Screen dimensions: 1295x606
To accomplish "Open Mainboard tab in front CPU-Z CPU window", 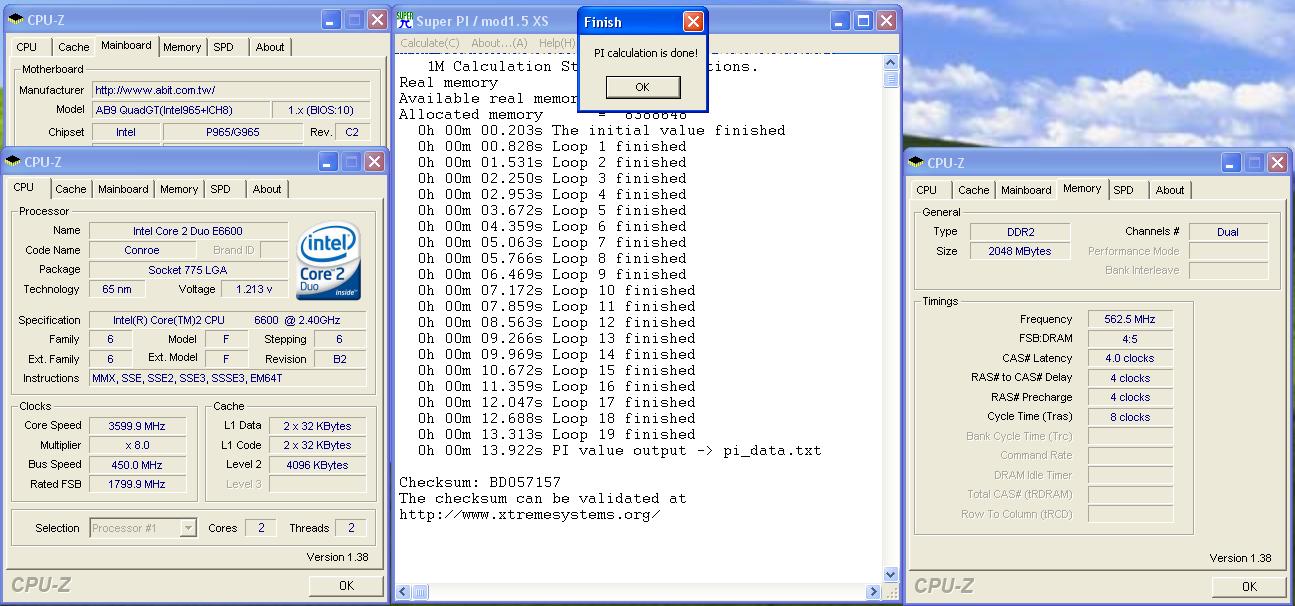I will tap(123, 189).
